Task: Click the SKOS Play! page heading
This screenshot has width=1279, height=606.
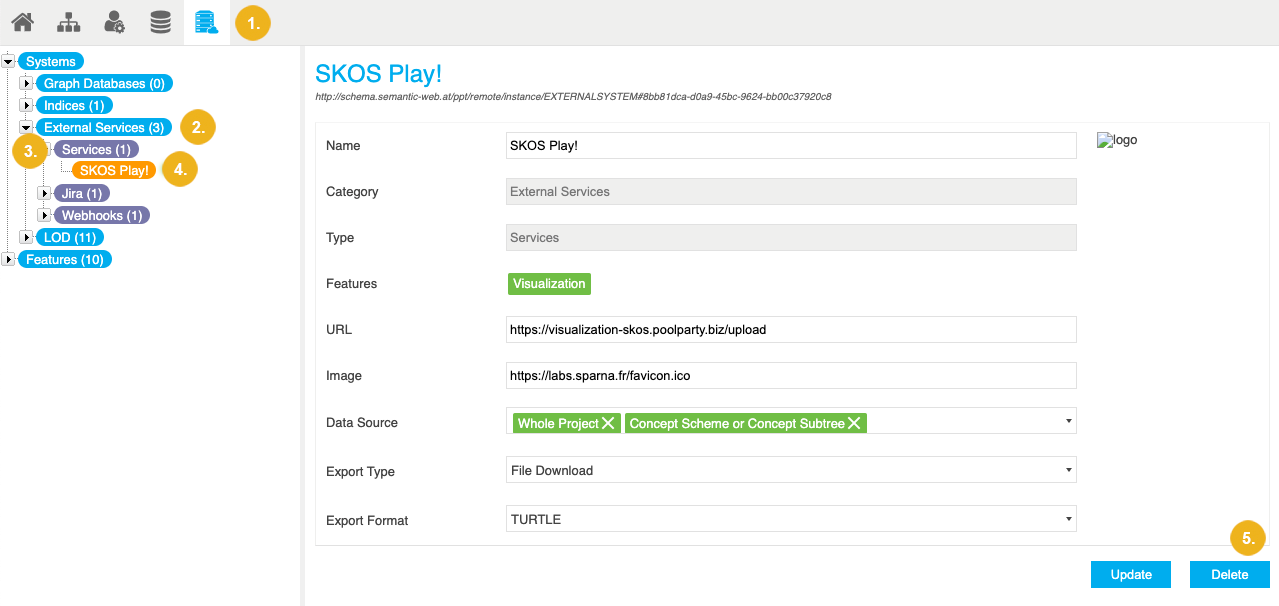Action: 378,73
